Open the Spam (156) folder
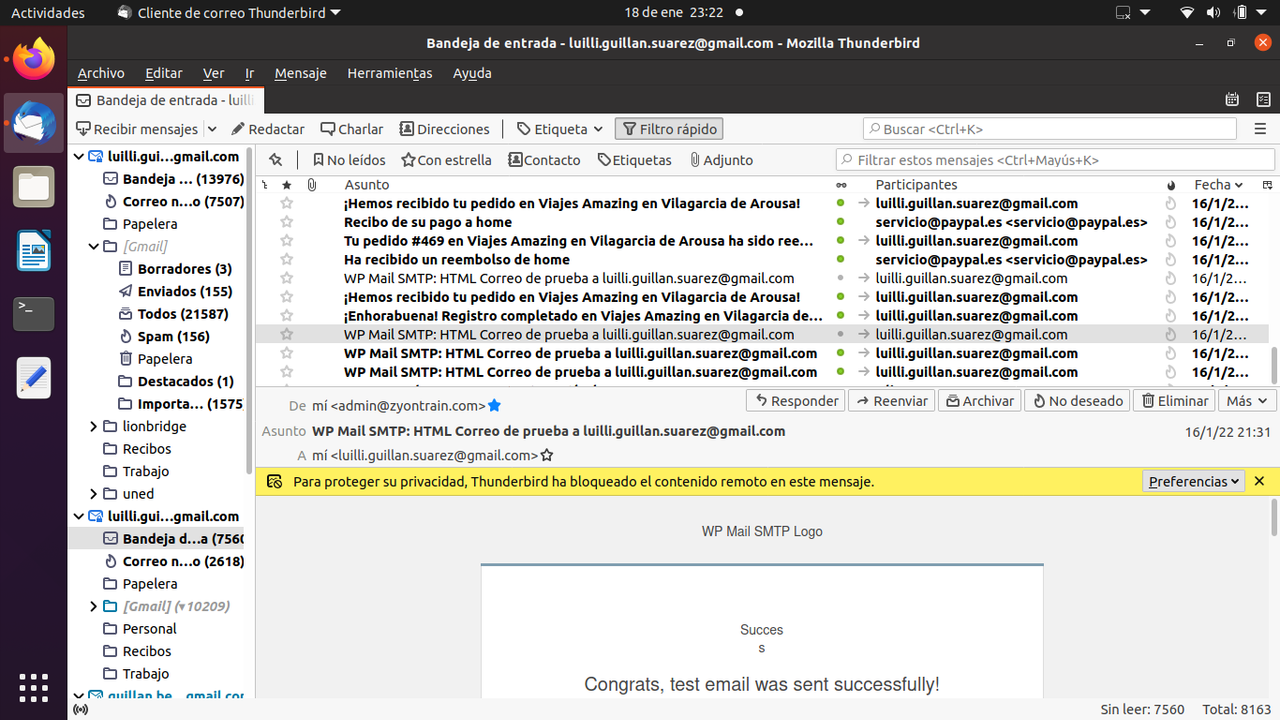 pyautogui.click(x=174, y=336)
